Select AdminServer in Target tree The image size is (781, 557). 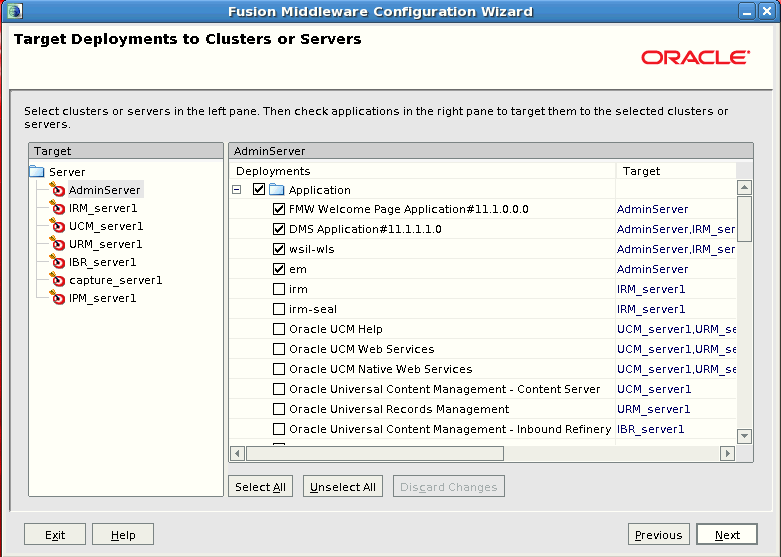pos(105,190)
